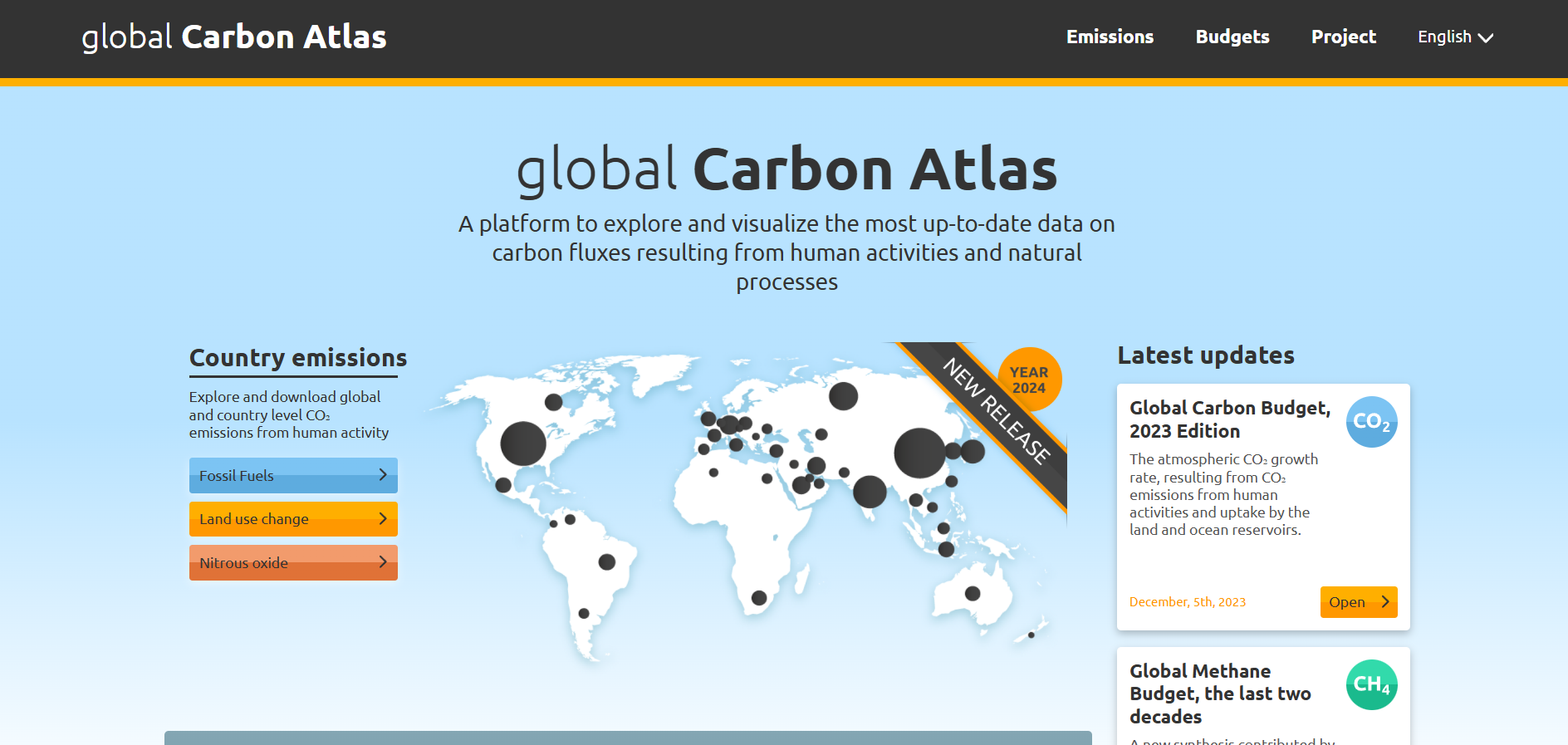Image resolution: width=1568 pixels, height=745 pixels.
Task: Open the Land use change button
Action: pos(293,519)
